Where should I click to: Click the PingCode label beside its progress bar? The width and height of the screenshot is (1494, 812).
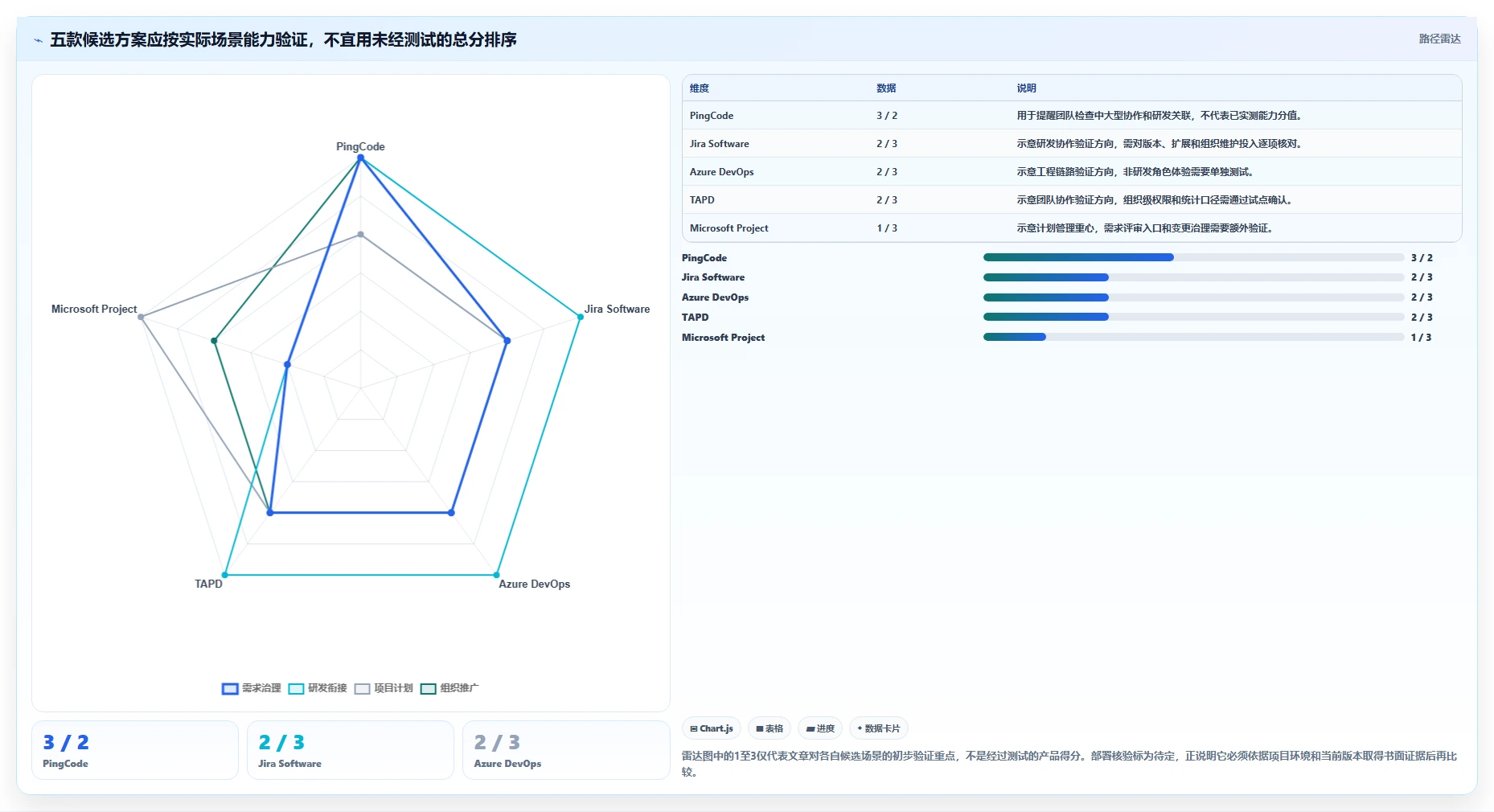704,258
